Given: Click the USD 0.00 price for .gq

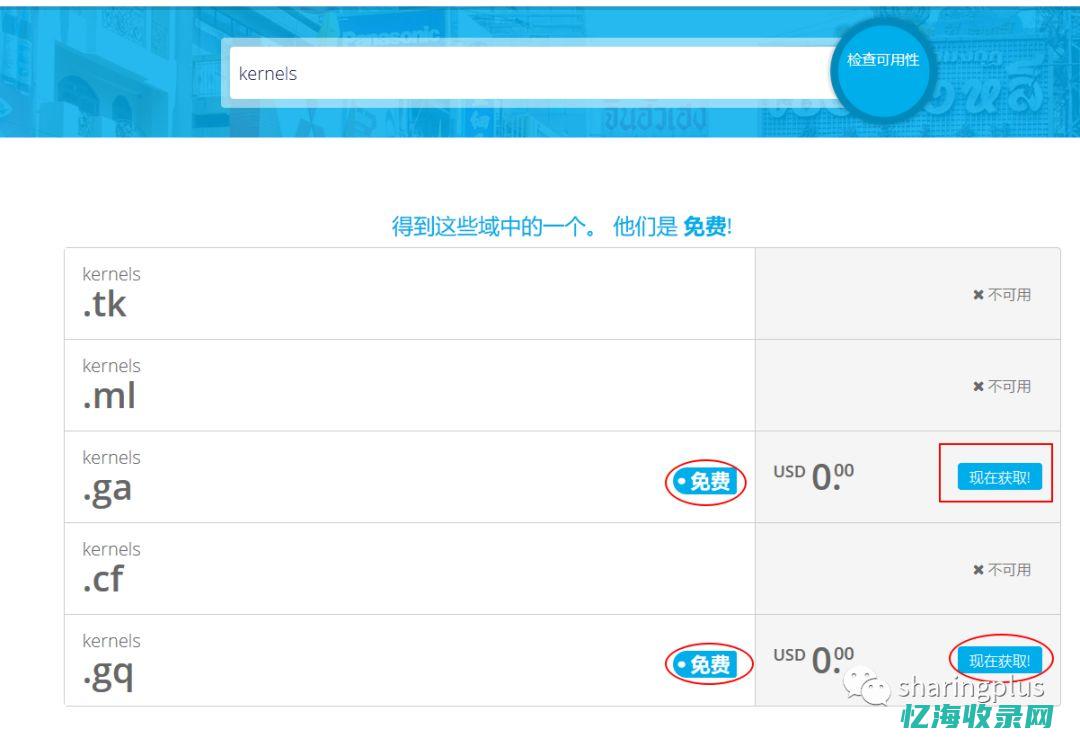Looking at the screenshot, I should [814, 660].
